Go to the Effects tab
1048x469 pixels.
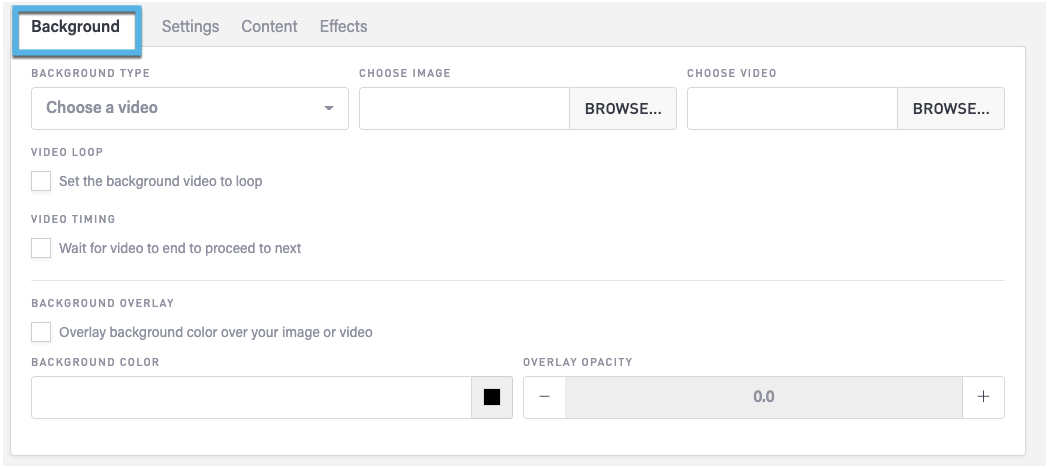click(x=343, y=26)
